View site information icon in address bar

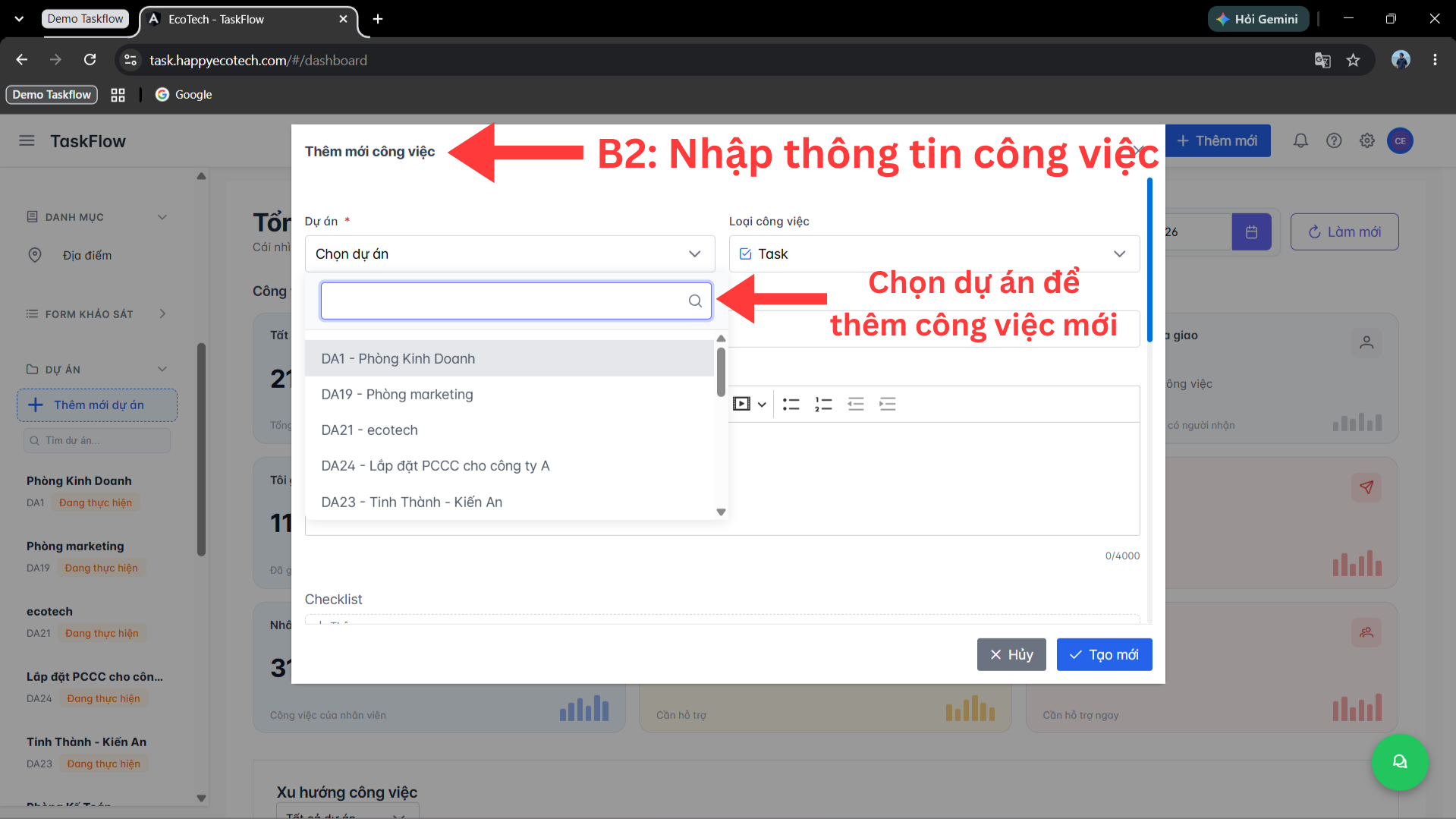[131, 60]
